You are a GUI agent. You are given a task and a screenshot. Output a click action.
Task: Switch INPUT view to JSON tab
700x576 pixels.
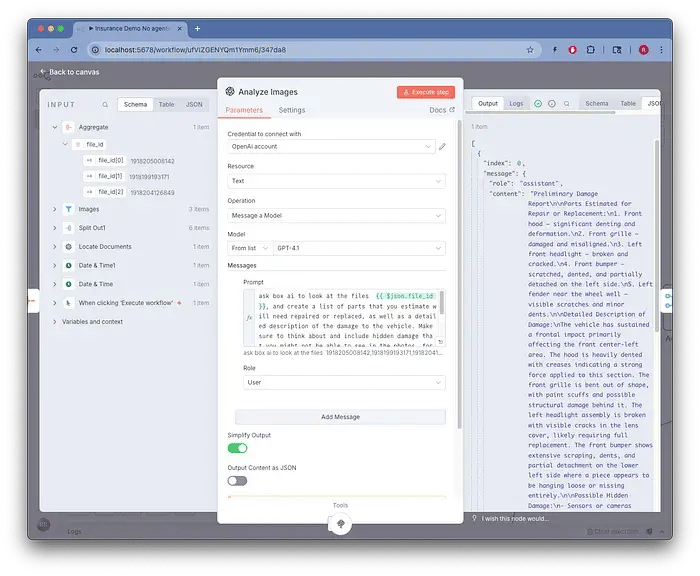tap(194, 104)
